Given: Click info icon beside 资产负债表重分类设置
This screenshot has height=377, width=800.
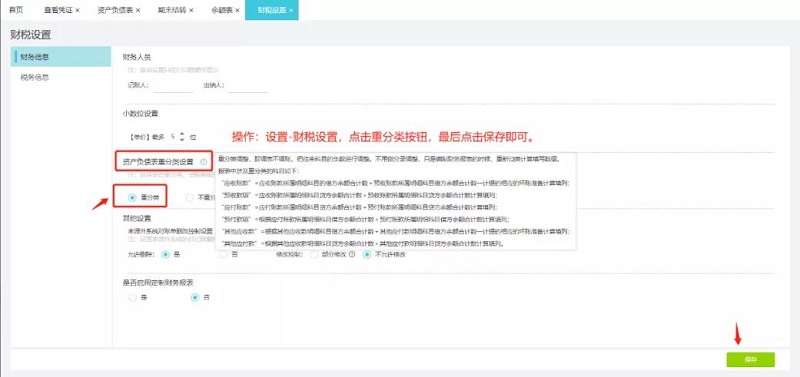Looking at the screenshot, I should coord(204,162).
